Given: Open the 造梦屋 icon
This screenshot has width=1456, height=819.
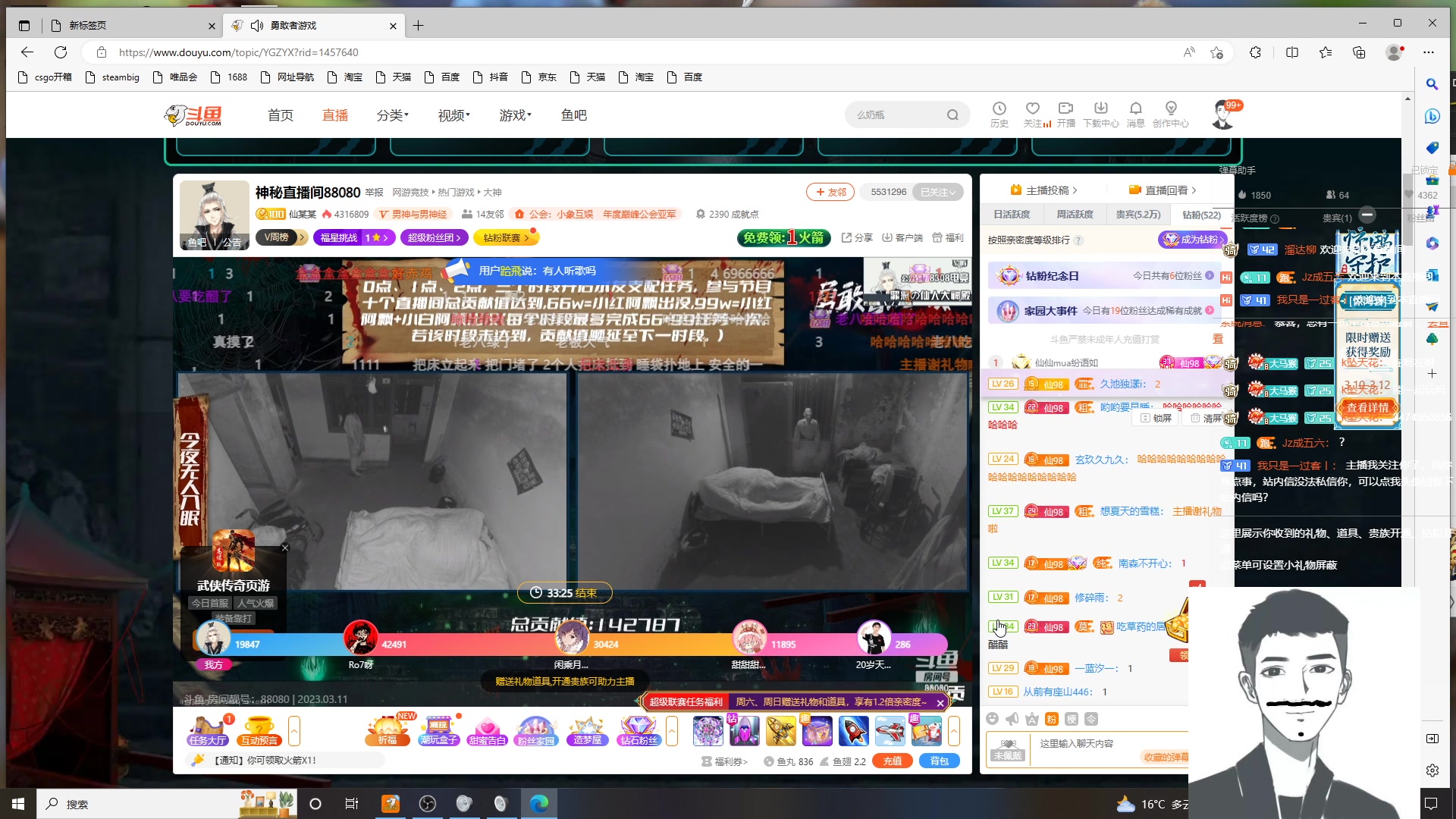Looking at the screenshot, I should pyautogui.click(x=587, y=731).
